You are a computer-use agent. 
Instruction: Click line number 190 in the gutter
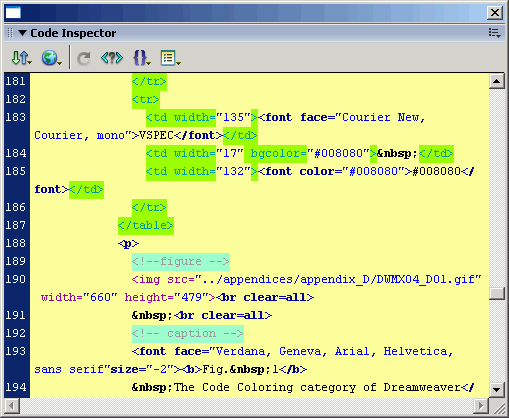(x=16, y=279)
